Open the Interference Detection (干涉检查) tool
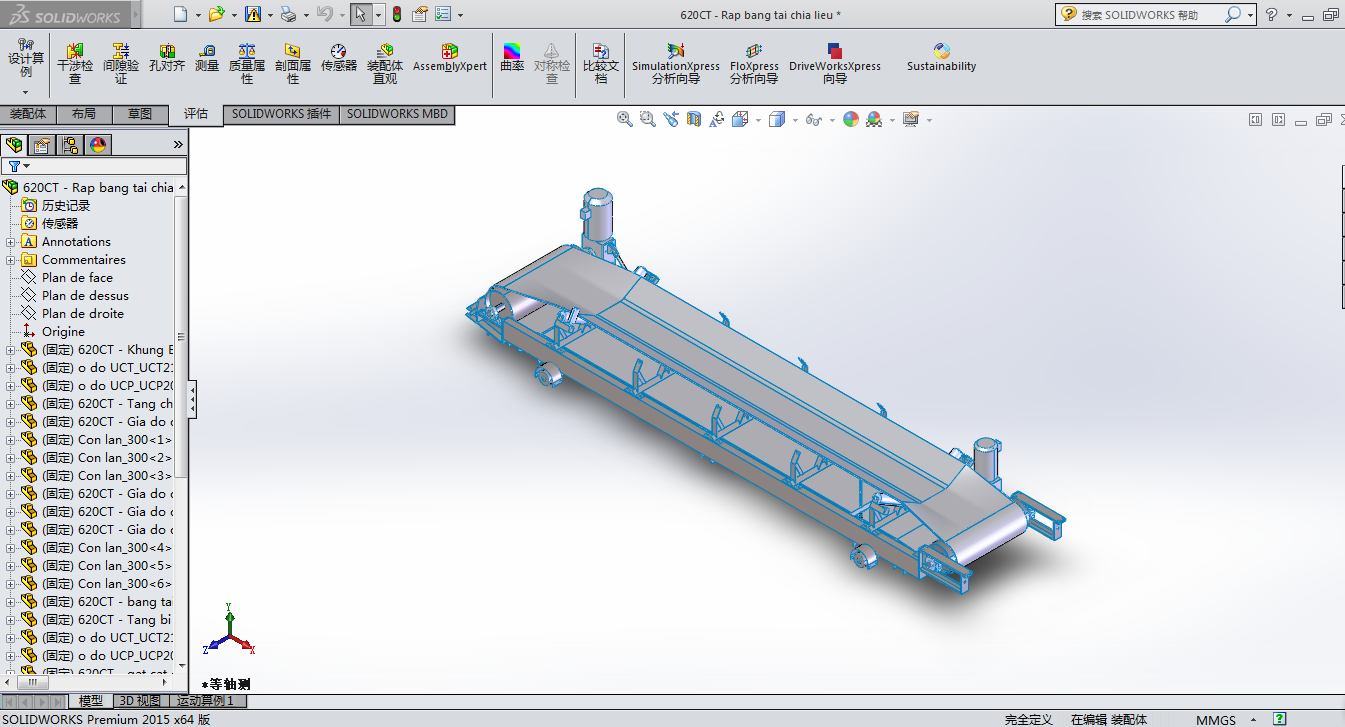Image resolution: width=1345 pixels, height=727 pixels. 75,60
